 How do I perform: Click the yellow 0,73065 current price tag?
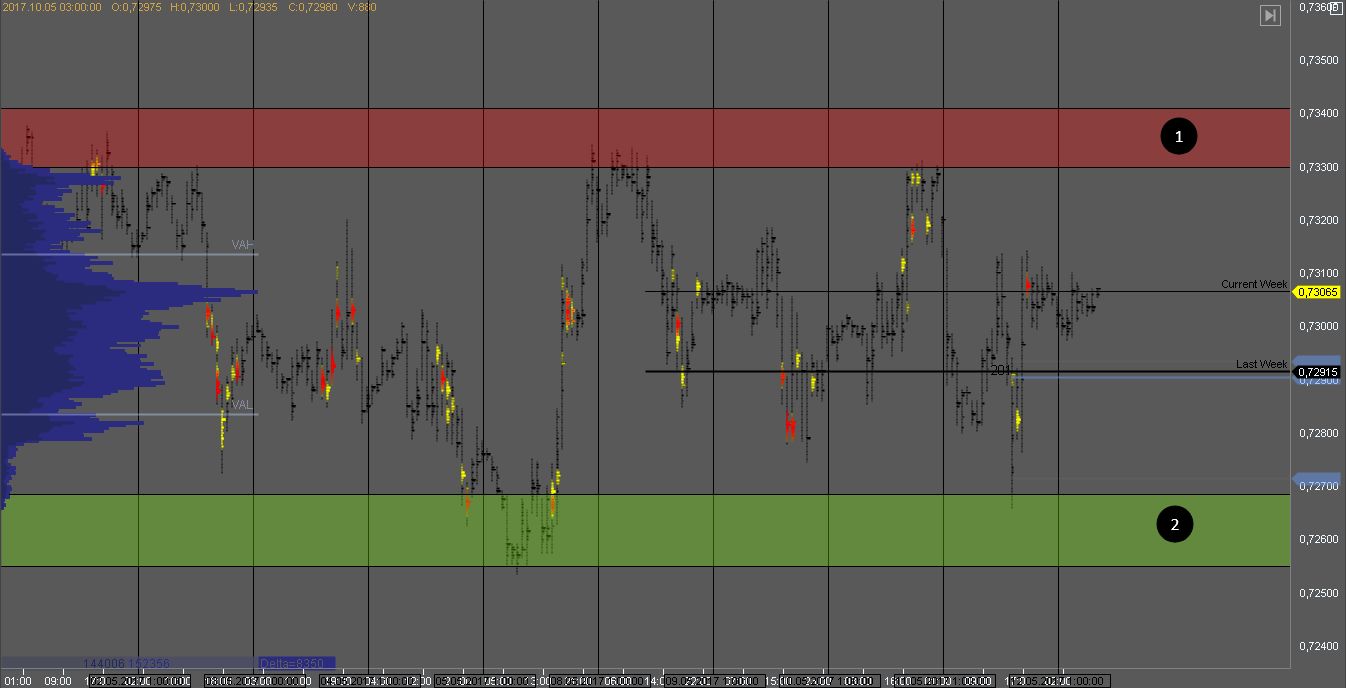click(1318, 292)
